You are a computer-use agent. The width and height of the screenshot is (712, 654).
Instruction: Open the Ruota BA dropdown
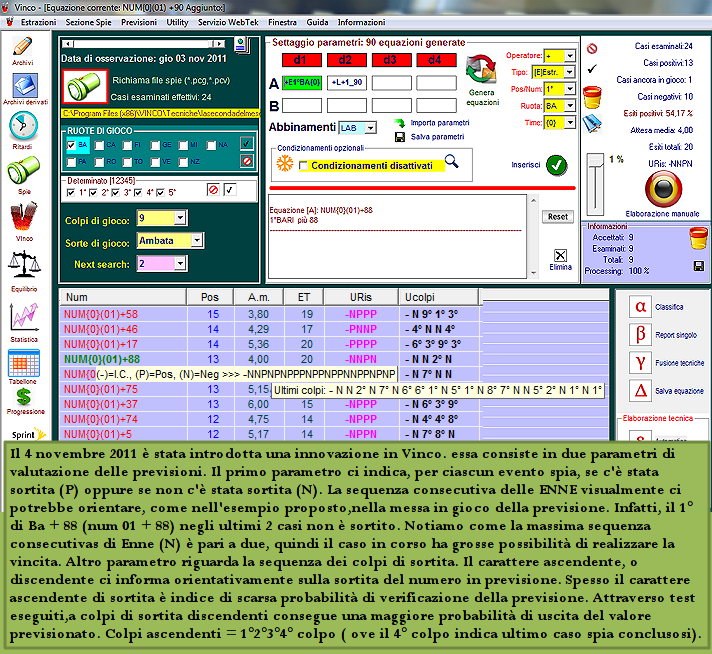(x=569, y=106)
